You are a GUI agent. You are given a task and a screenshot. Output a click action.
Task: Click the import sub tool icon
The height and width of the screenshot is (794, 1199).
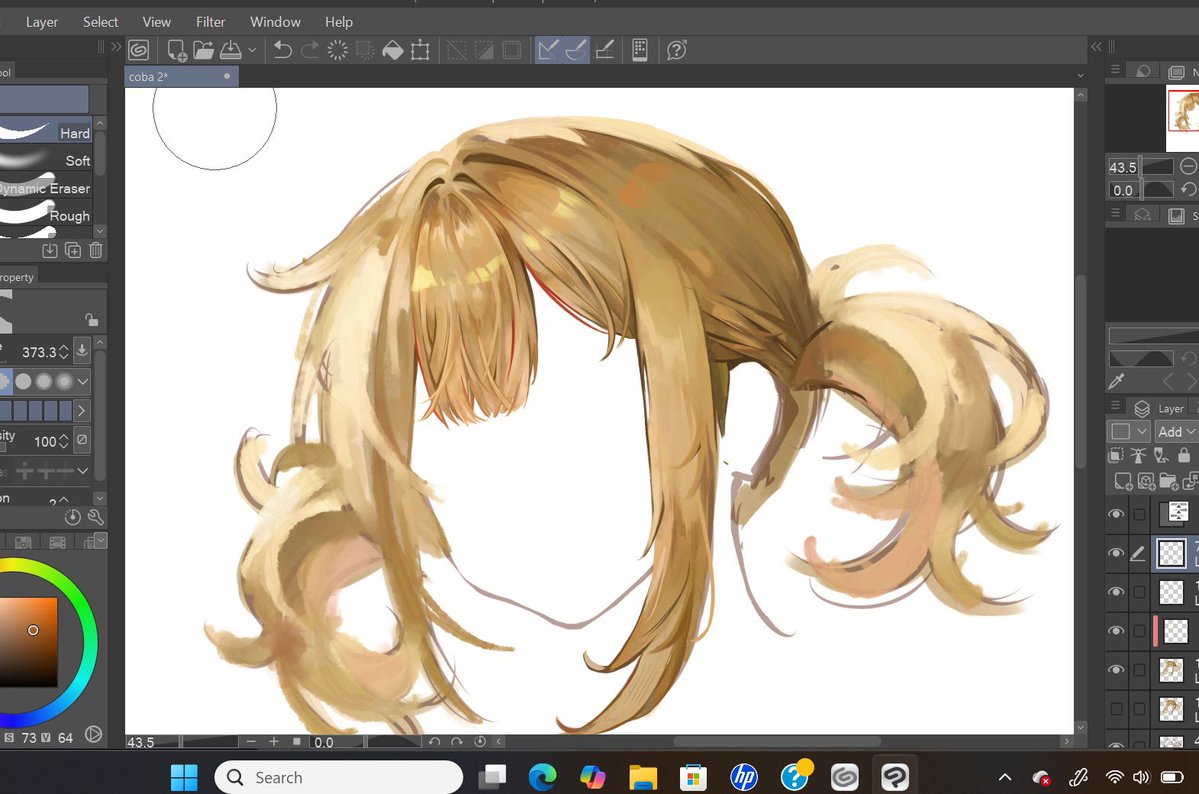click(50, 250)
